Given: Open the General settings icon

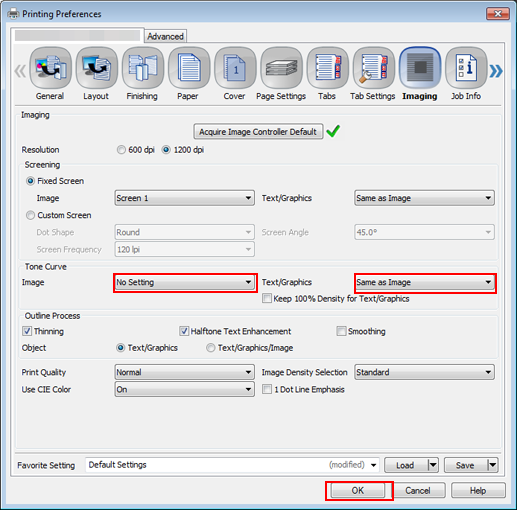Looking at the screenshot, I should [50, 68].
